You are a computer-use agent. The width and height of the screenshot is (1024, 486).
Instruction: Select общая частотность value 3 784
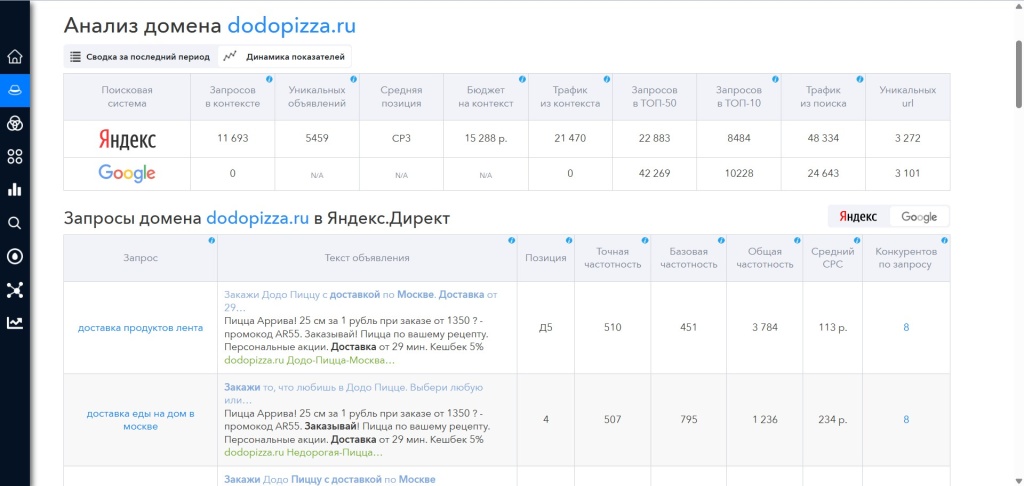point(765,328)
